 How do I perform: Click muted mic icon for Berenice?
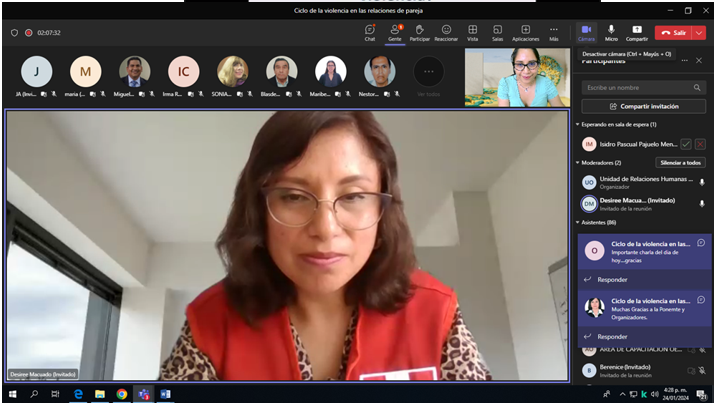[702, 371]
